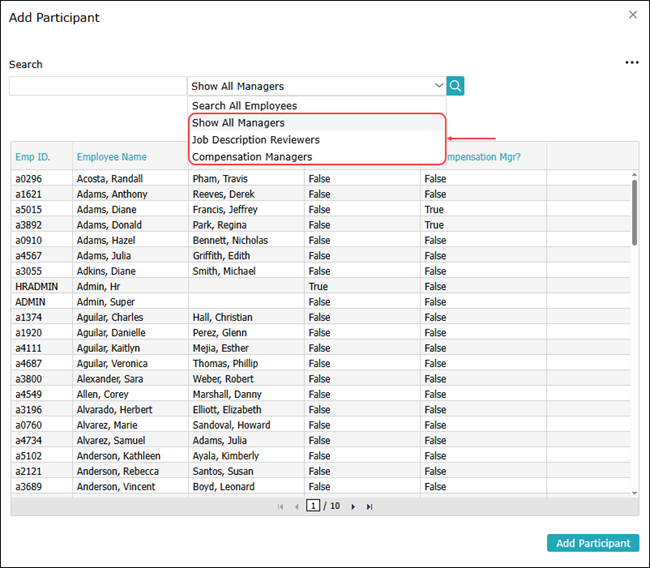
Task: Pick Show All Managers in dropdown list
Action: (238, 123)
